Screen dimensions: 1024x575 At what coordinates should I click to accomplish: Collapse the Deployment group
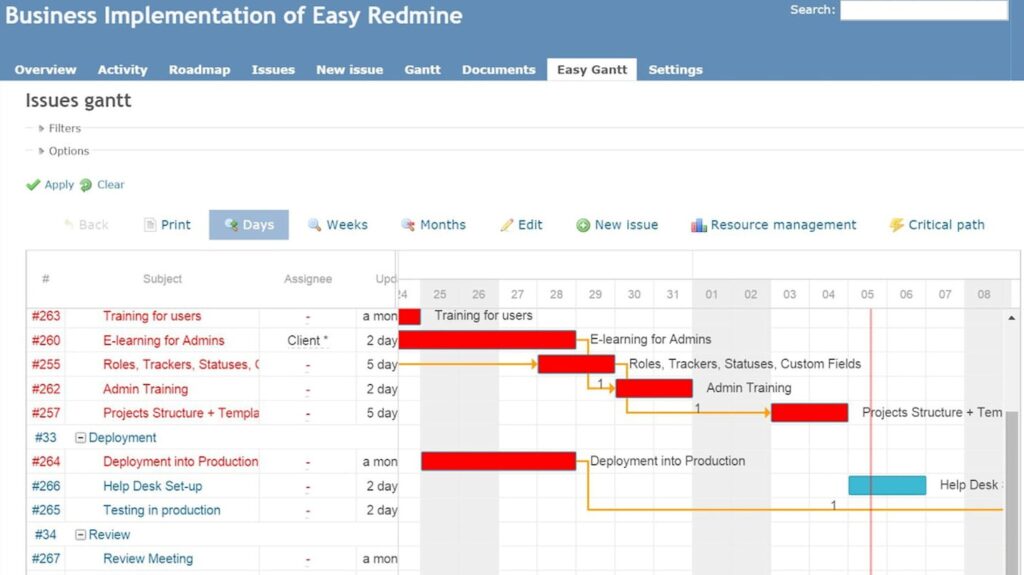(x=80, y=438)
